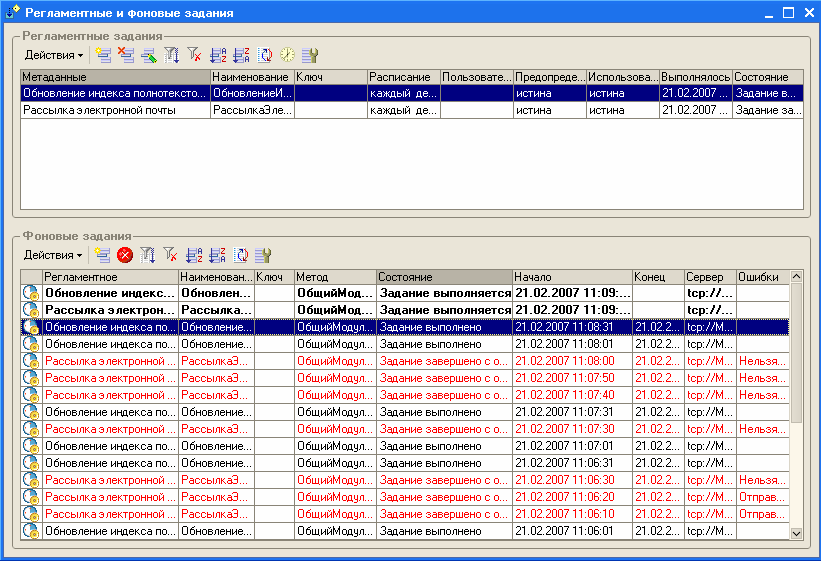Click the refresh icon in the background jobs toolbar
This screenshot has height=561, width=821.
coord(240,255)
